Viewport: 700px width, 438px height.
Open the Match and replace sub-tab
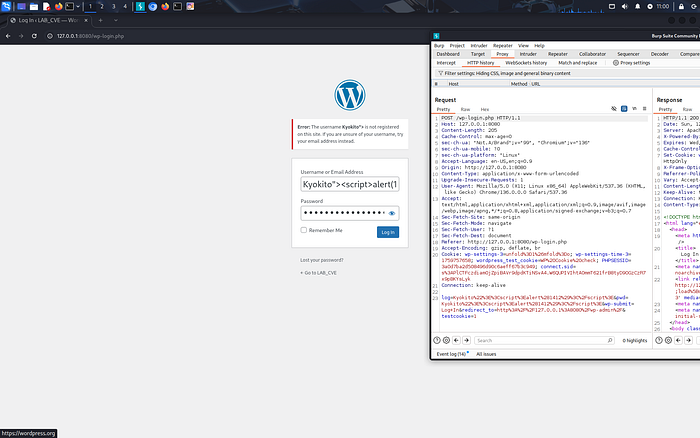(x=577, y=63)
